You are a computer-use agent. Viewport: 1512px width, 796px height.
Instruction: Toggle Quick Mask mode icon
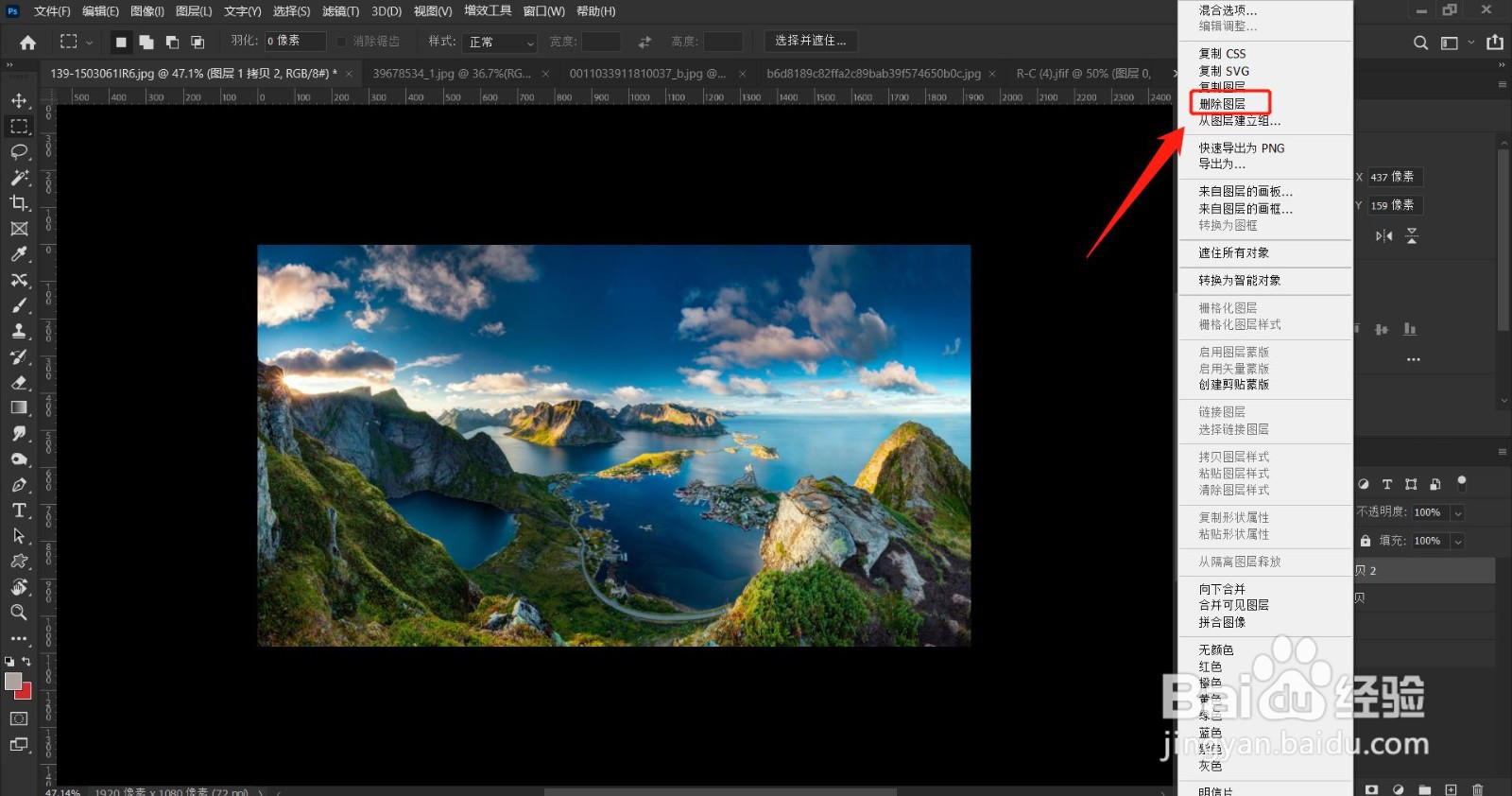(19, 718)
